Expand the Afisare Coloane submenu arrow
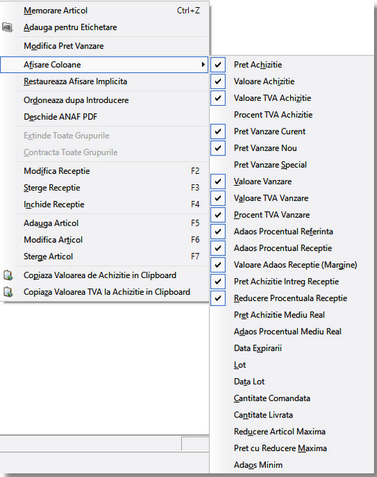The width and height of the screenshot is (377, 477). point(203,65)
